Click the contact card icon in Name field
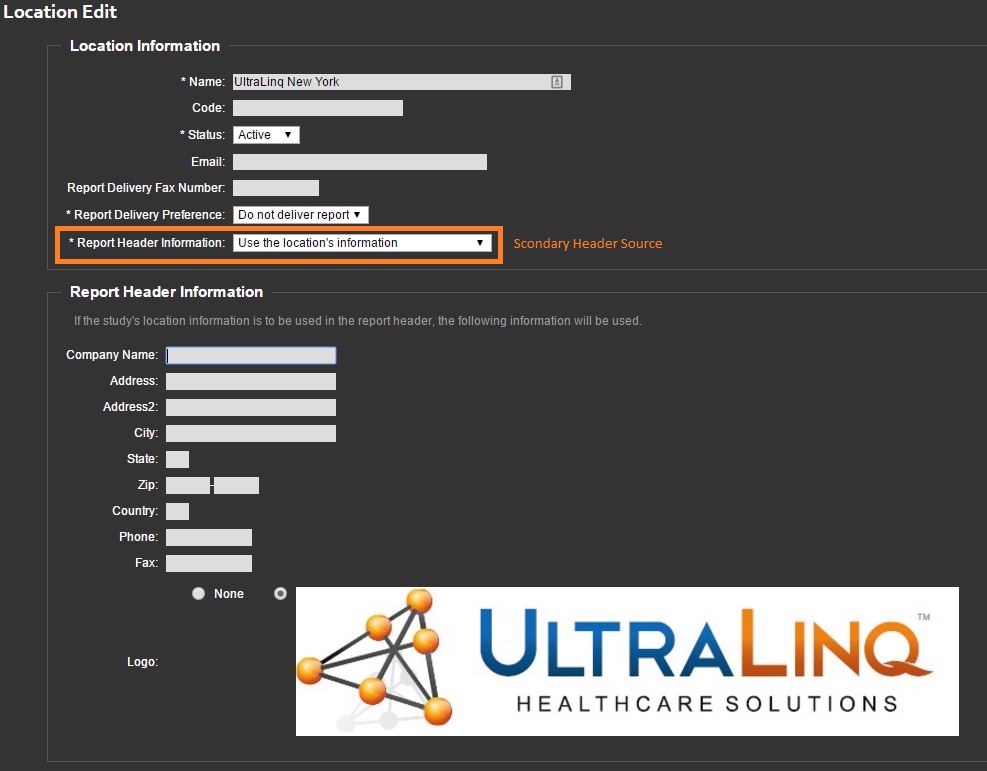The width and height of the screenshot is (987, 771). click(x=557, y=82)
